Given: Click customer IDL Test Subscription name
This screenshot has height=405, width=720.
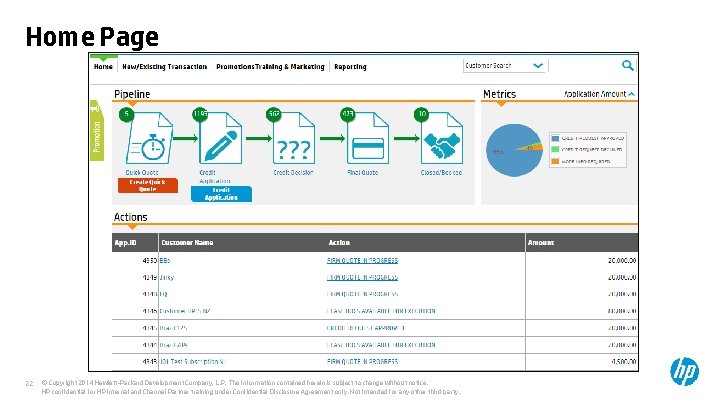Looking at the screenshot, I should point(192,362).
